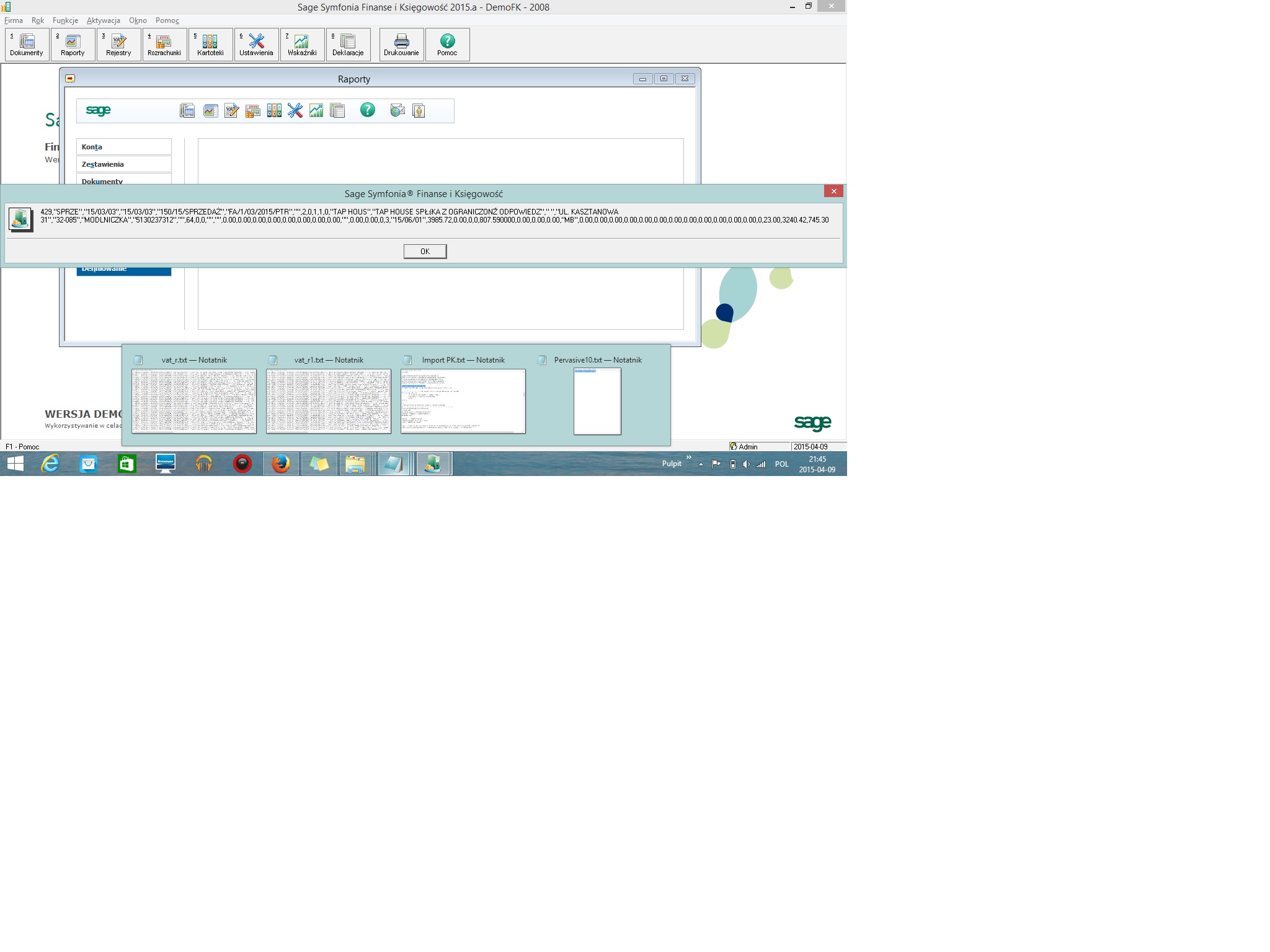Click the person info icon in Raporty

(419, 111)
